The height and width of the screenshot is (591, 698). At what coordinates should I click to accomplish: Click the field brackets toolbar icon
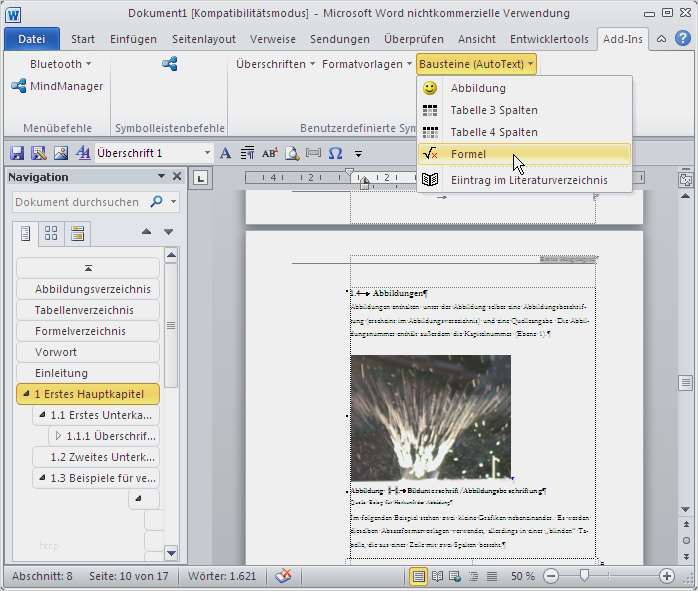pos(313,153)
